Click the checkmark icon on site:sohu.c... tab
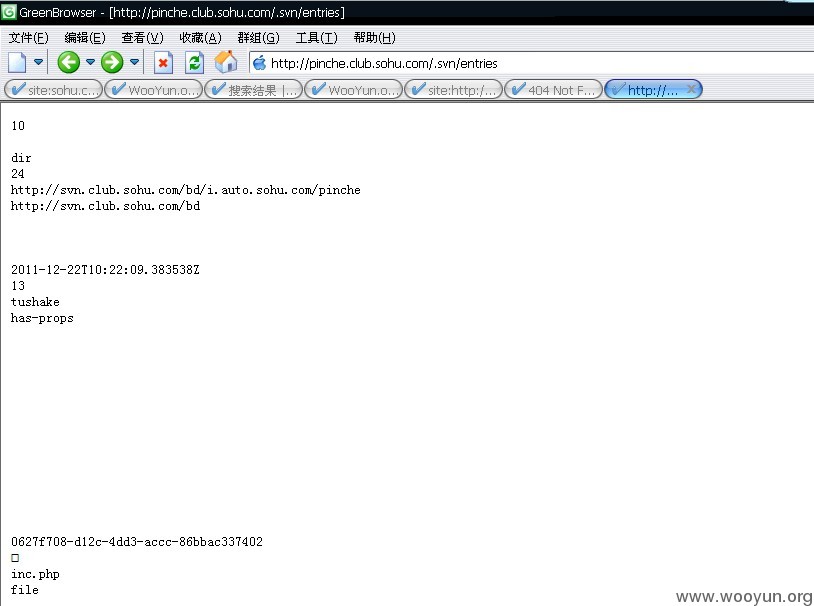The width and height of the screenshot is (814, 606). tap(18, 89)
